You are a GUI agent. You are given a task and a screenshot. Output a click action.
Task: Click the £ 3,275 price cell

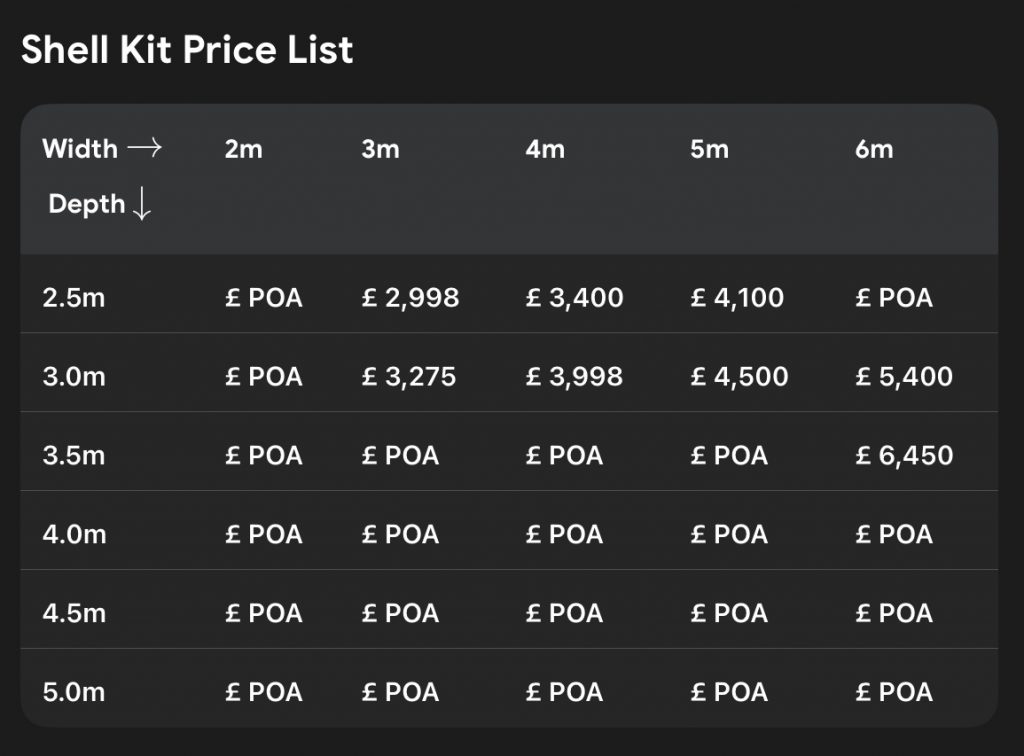(x=408, y=376)
